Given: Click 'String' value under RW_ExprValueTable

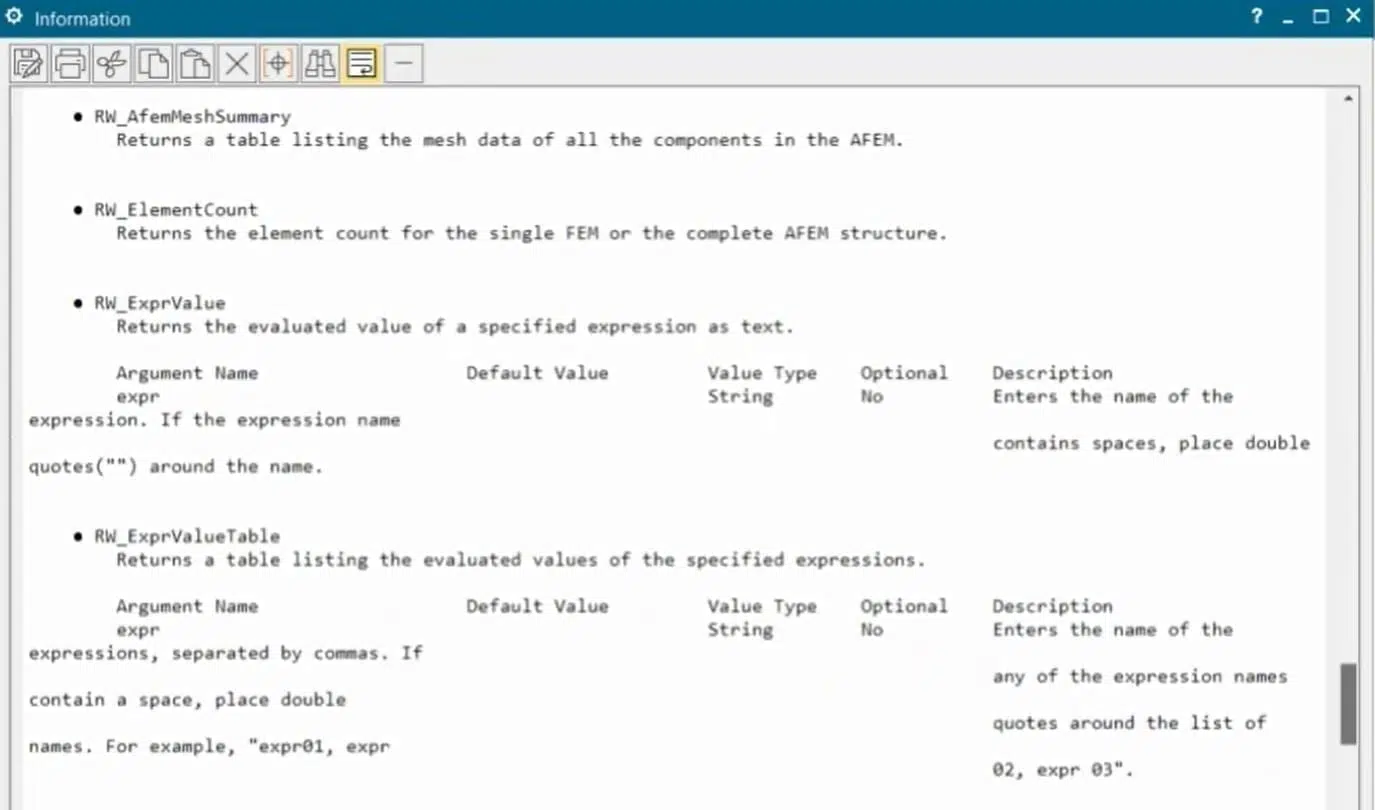Looking at the screenshot, I should 740,630.
